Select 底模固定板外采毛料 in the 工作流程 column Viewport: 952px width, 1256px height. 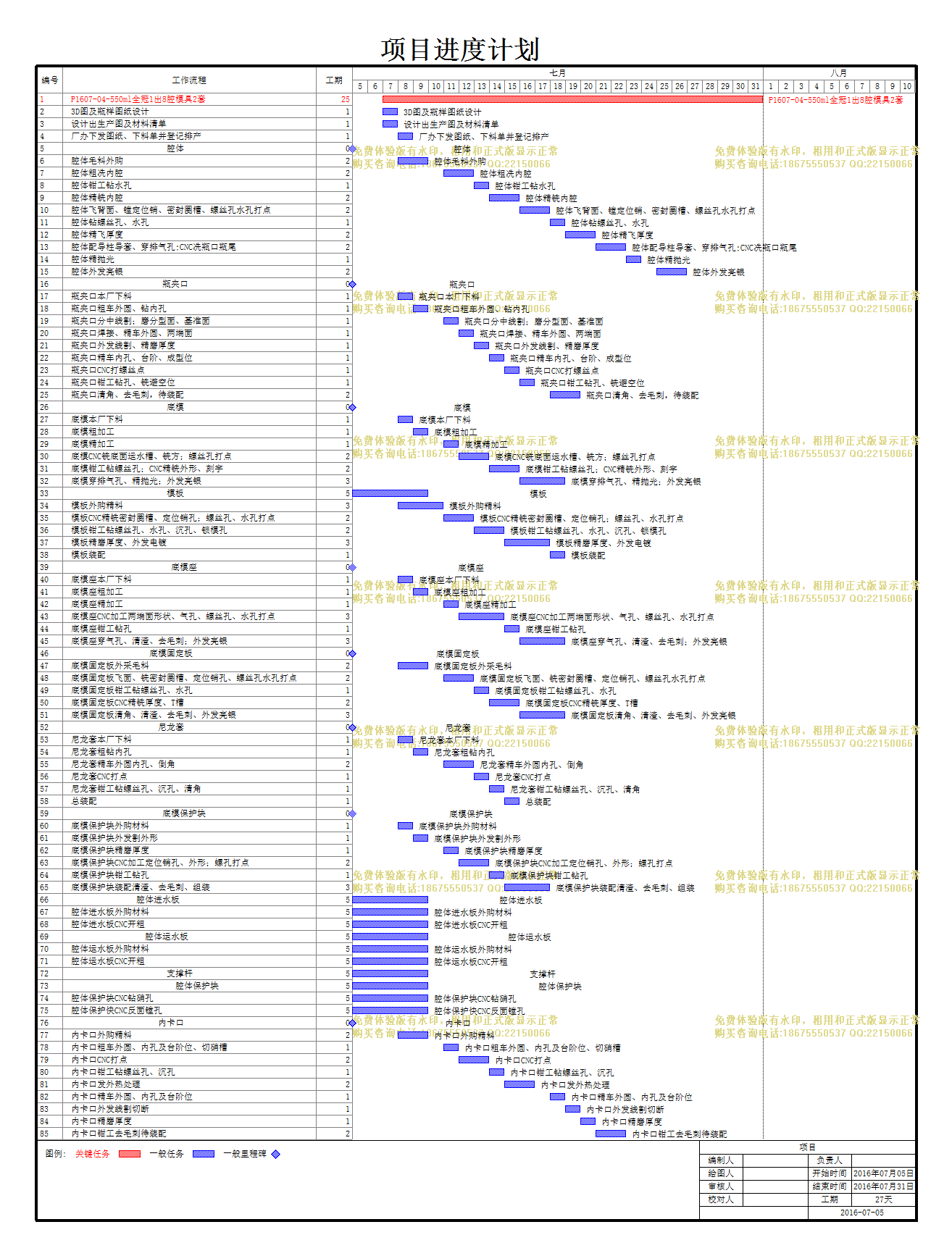(110, 666)
